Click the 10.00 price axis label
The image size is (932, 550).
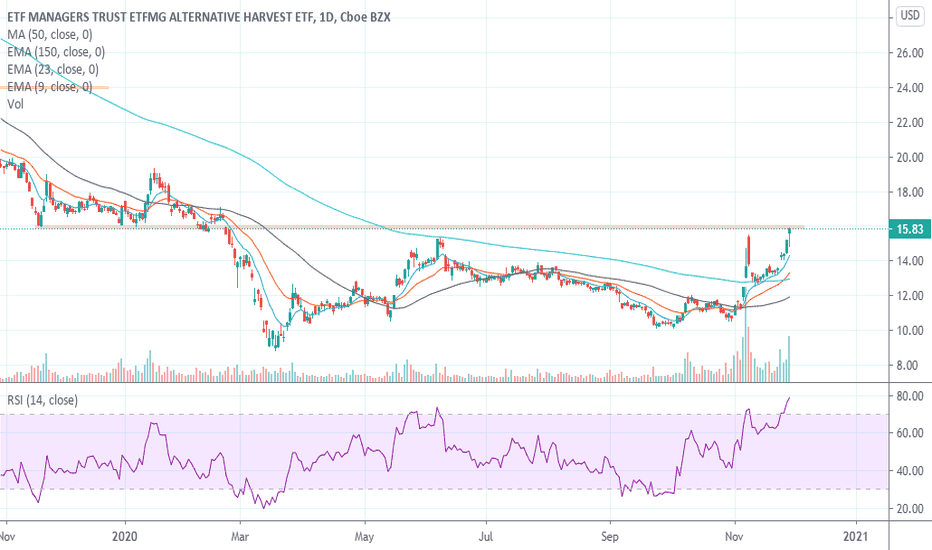click(x=910, y=331)
